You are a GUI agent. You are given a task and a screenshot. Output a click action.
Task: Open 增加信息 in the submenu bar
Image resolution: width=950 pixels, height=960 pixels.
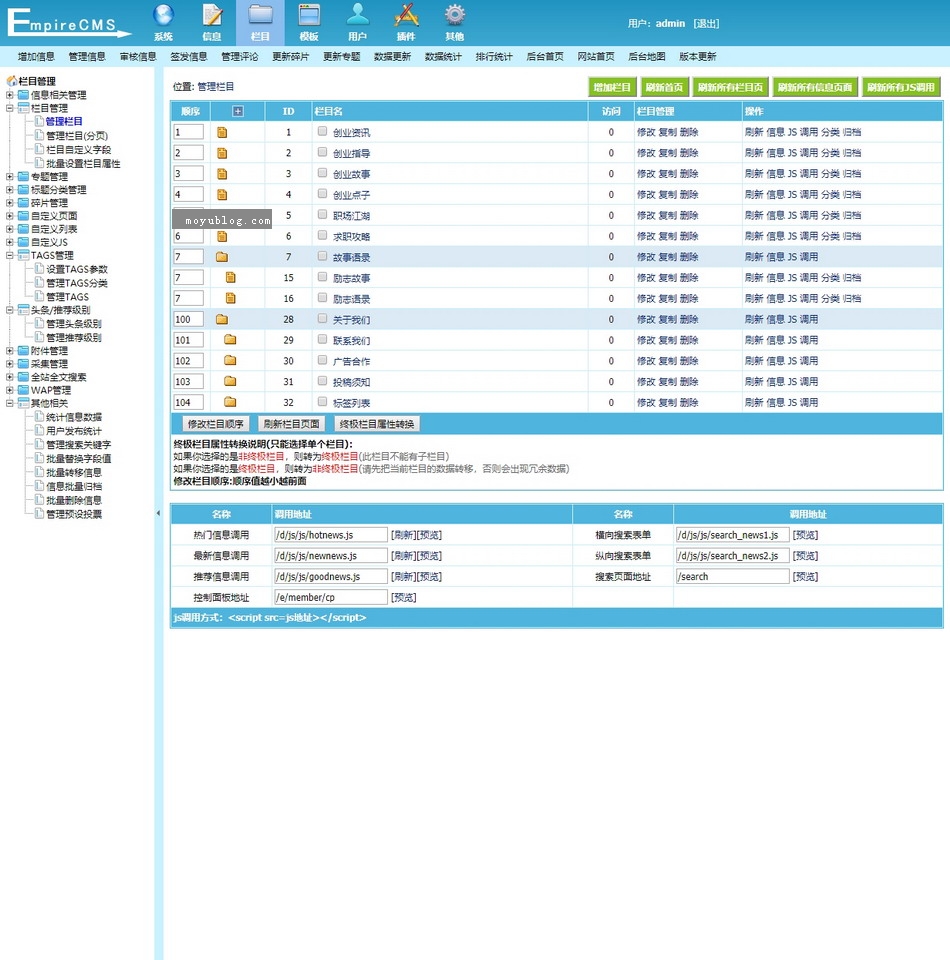pyautogui.click(x=36, y=56)
